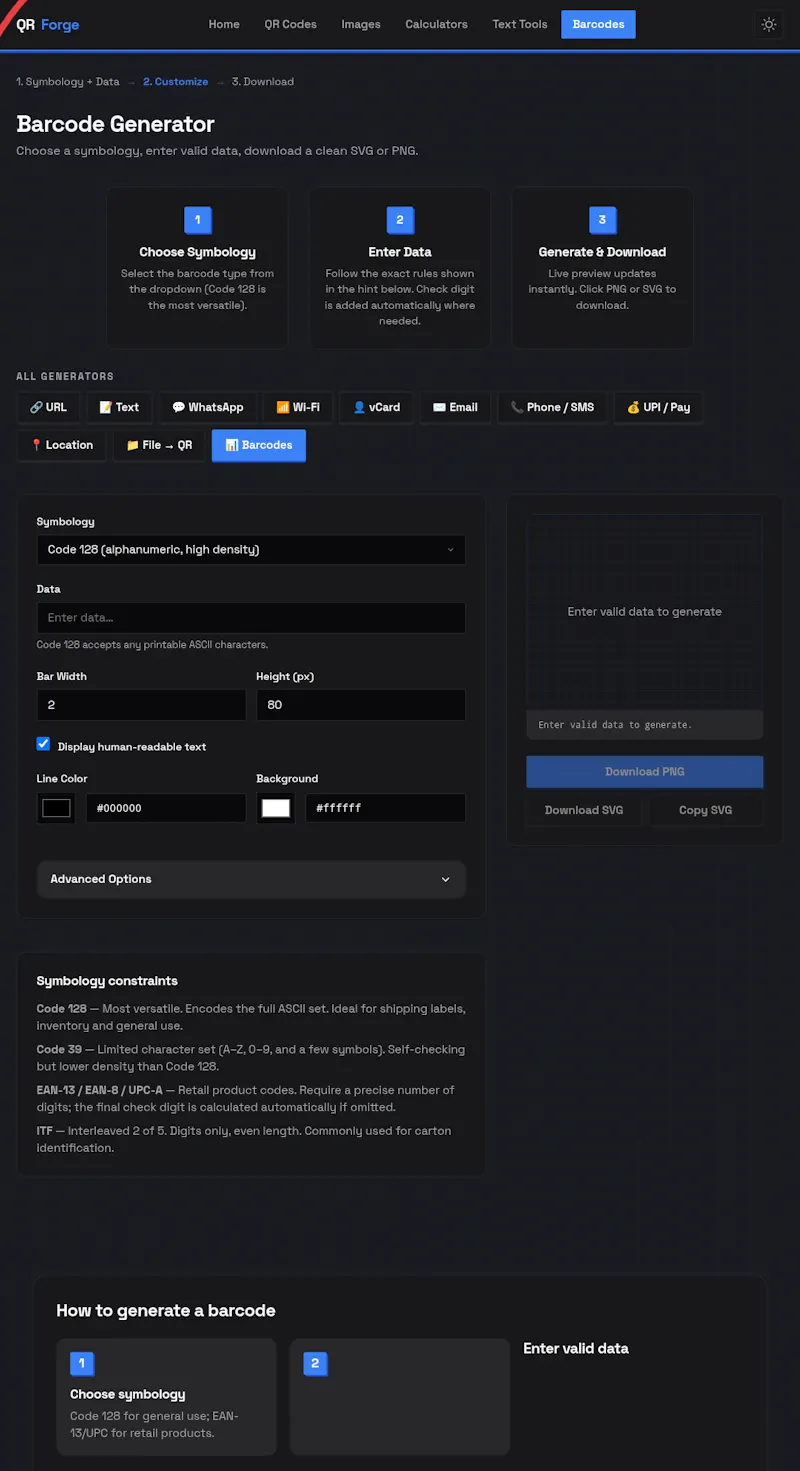
Task: Open the Background white color swatch
Action: click(x=276, y=808)
